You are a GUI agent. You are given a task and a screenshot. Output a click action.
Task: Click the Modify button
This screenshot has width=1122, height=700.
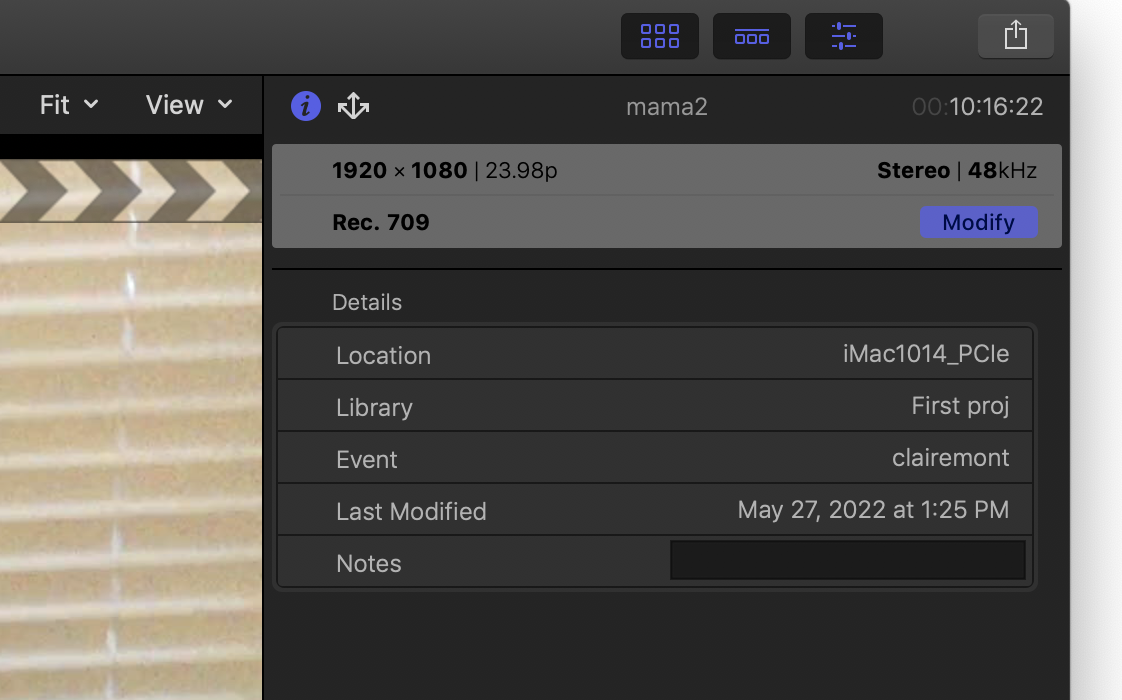(978, 222)
